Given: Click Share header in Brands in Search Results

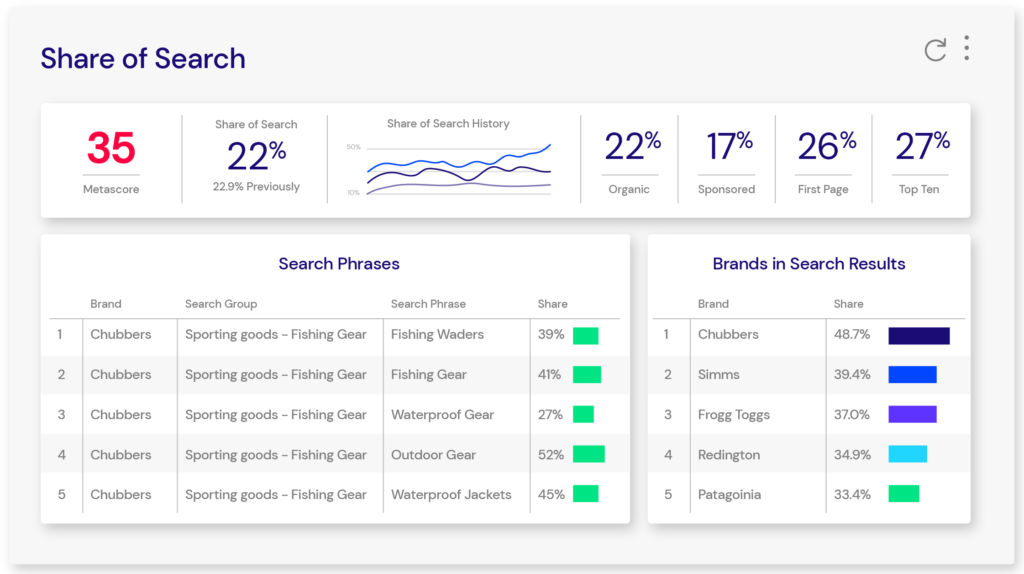Looking at the screenshot, I should pos(848,304).
